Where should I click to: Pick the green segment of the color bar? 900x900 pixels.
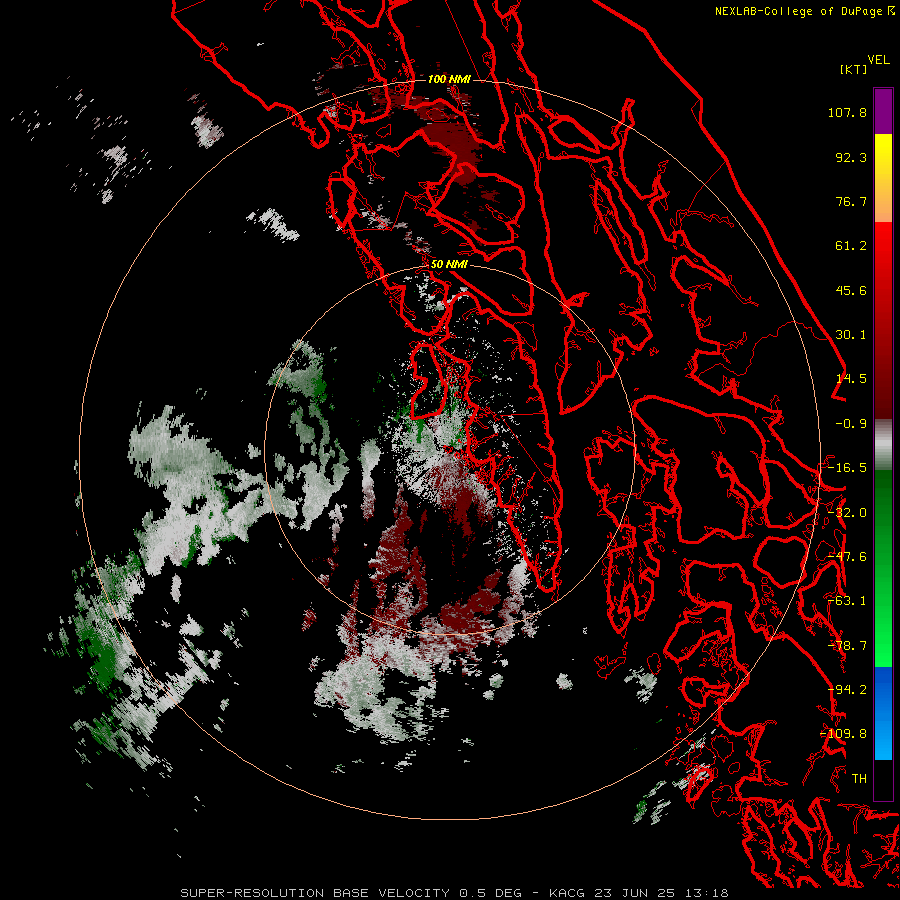pos(883,568)
